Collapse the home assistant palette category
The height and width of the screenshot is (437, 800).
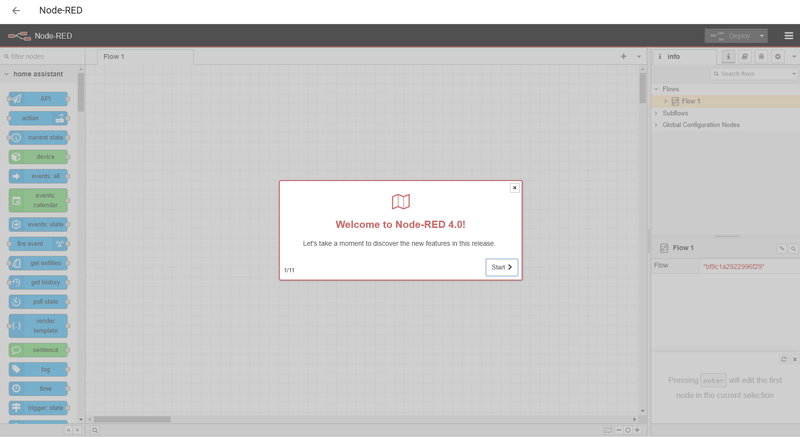point(38,74)
